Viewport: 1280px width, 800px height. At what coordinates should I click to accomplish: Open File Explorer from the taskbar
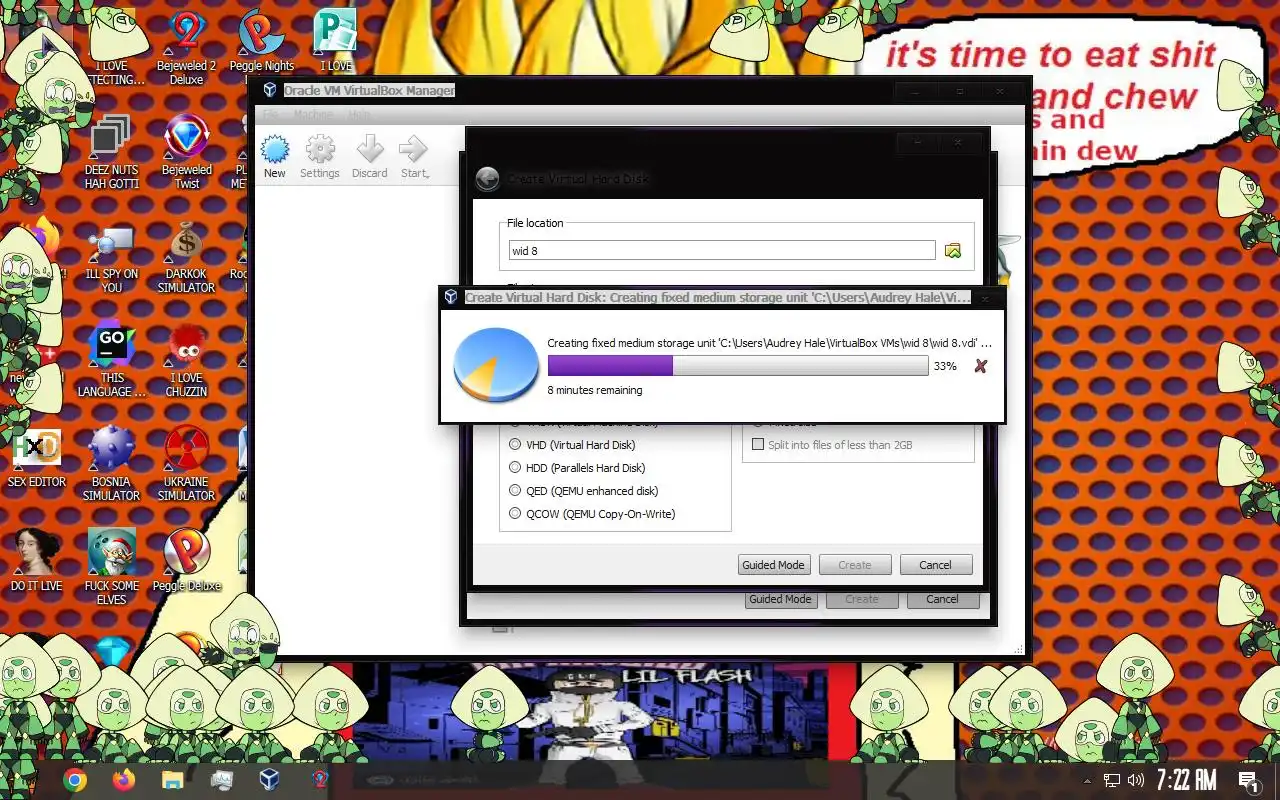point(173,780)
